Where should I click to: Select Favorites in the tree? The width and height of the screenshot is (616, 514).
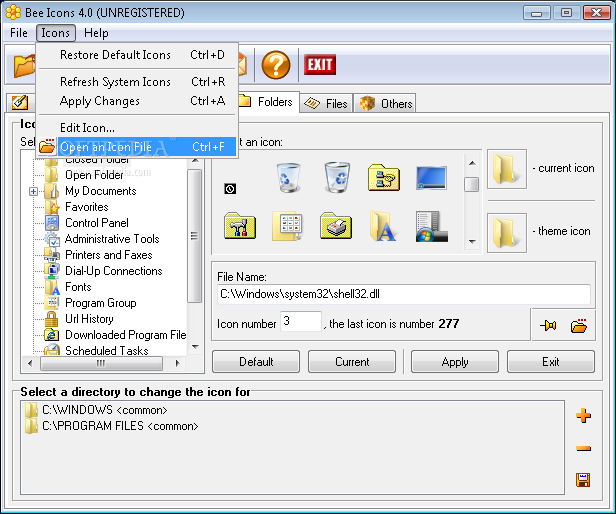point(87,207)
